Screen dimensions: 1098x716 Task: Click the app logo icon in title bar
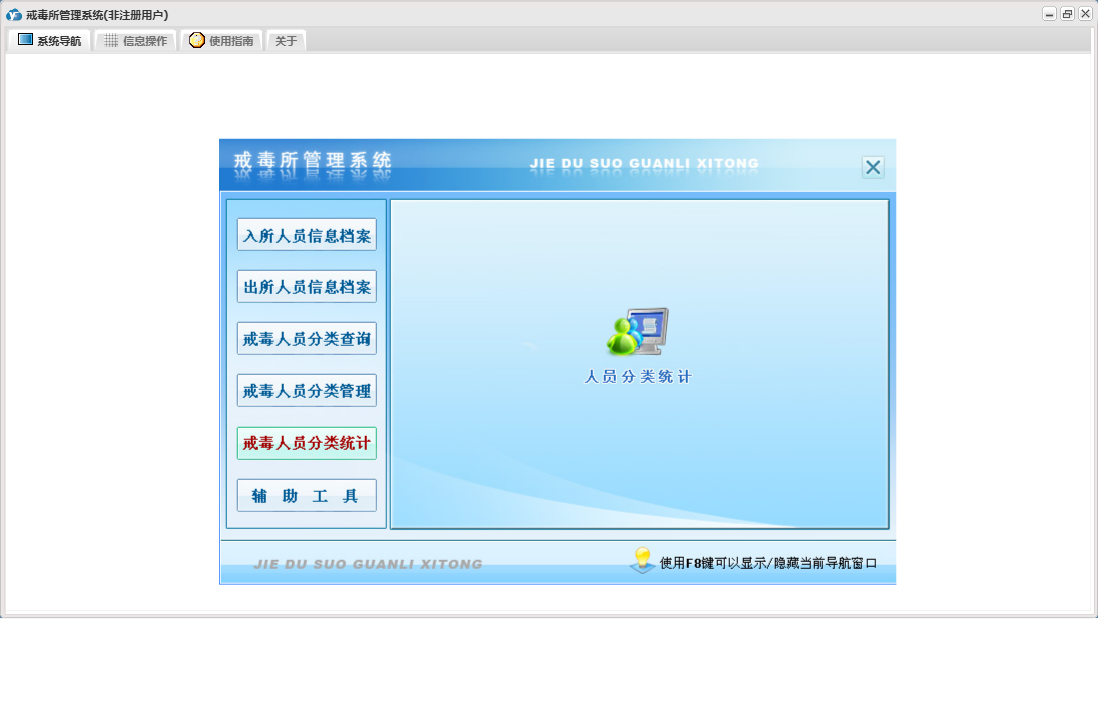click(14, 15)
